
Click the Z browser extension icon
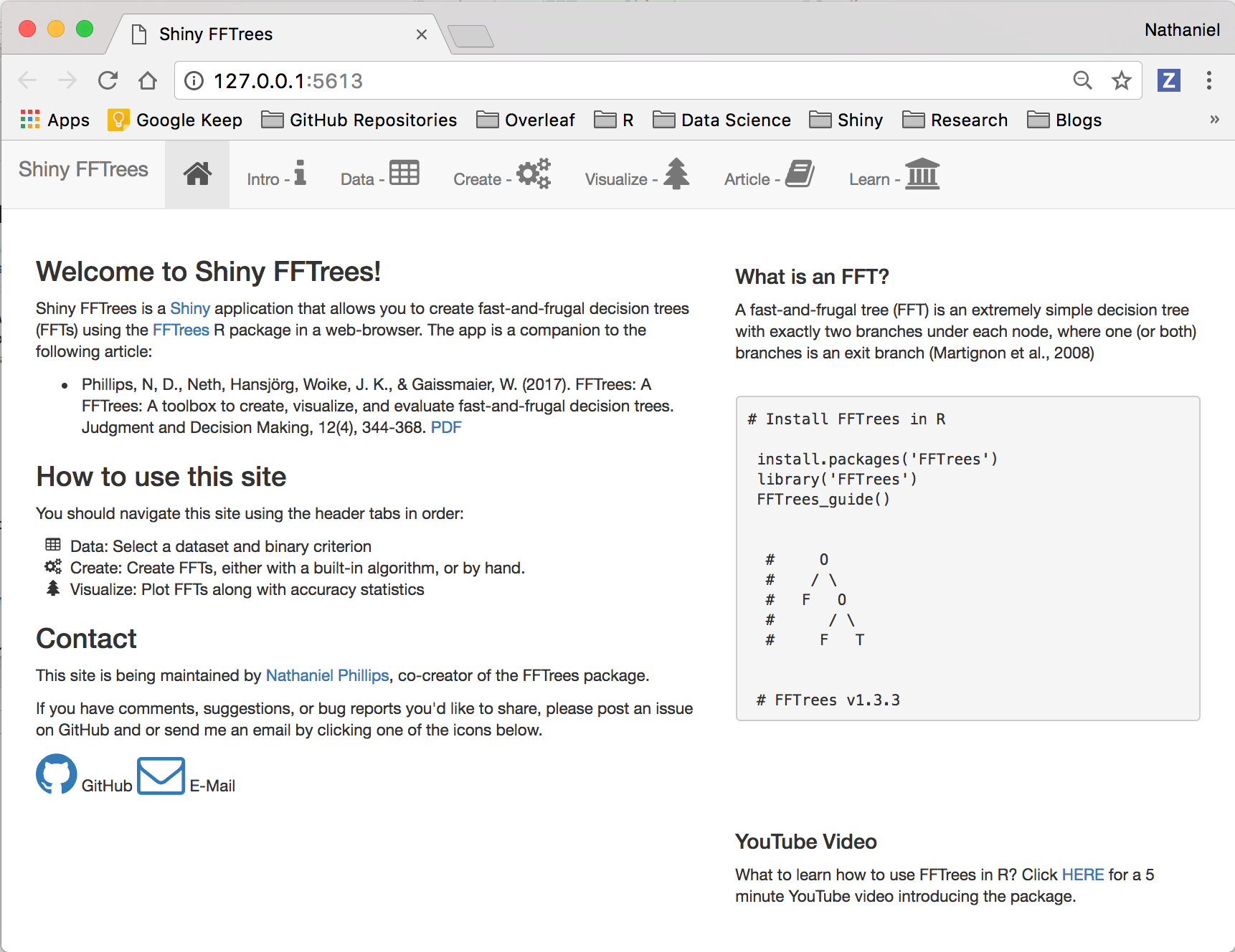pos(1169,80)
